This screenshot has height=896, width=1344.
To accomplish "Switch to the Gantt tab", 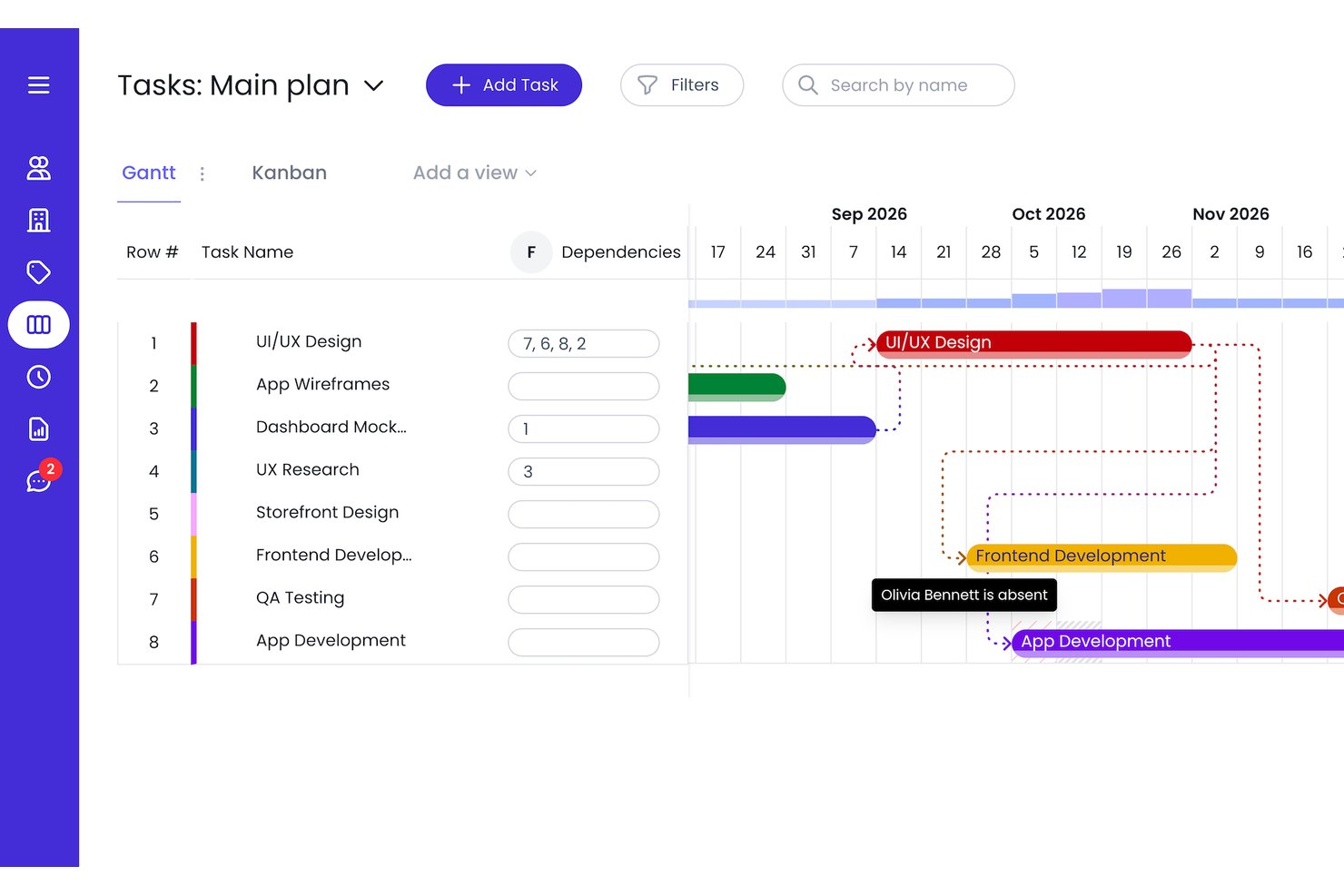I will pyautogui.click(x=149, y=173).
